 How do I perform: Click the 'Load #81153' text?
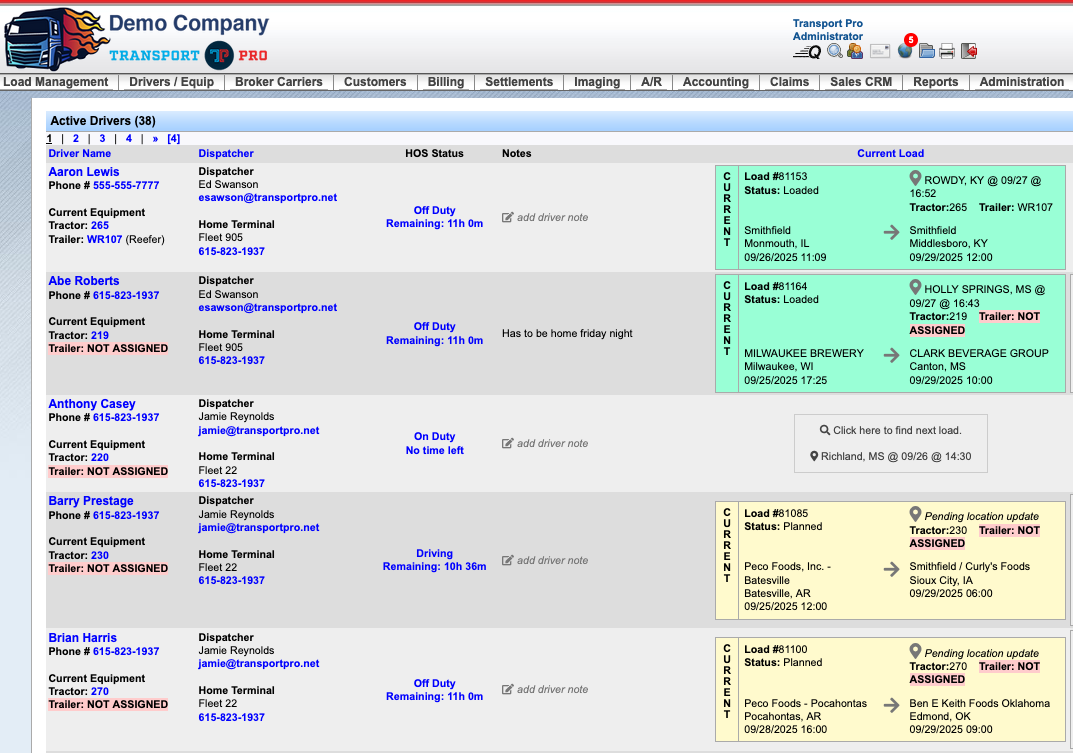point(776,176)
